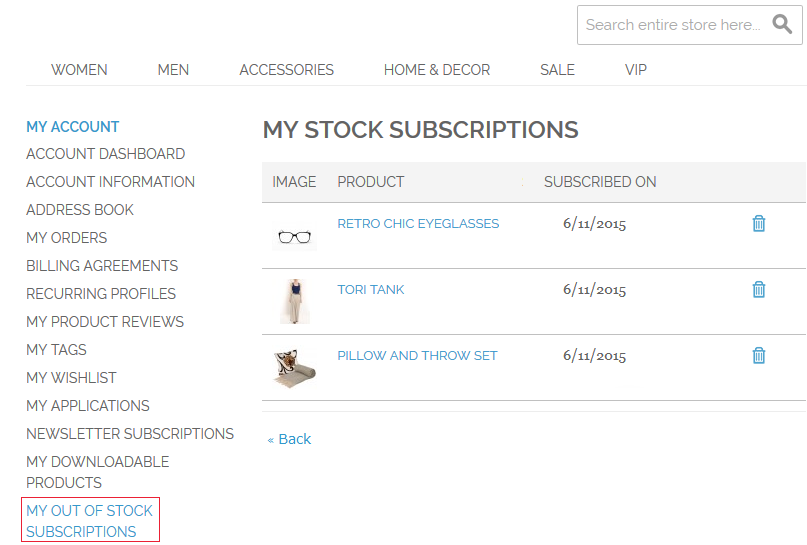The width and height of the screenshot is (807, 545).
Task: Select My Out of Stock Subscriptions
Action: click(x=90, y=521)
